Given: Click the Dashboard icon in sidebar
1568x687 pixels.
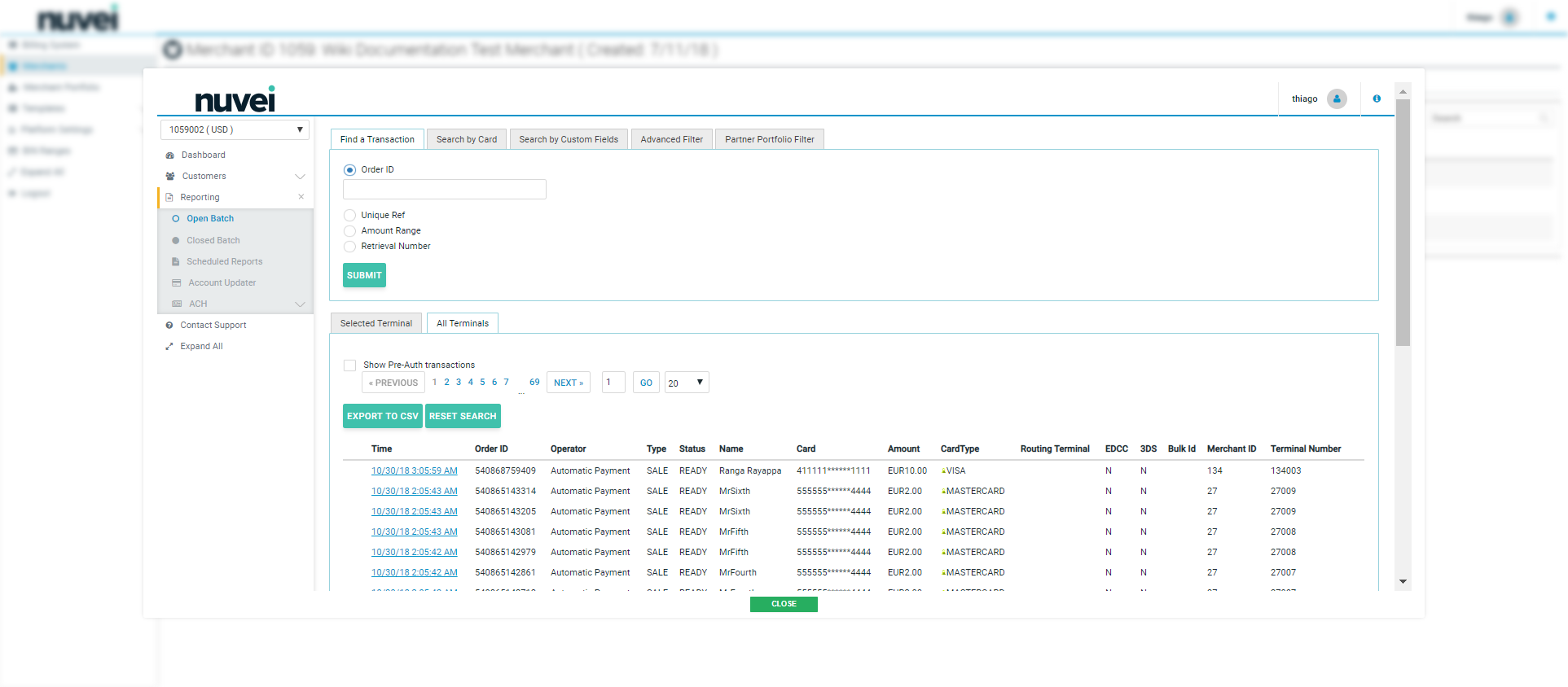Looking at the screenshot, I should coord(169,155).
